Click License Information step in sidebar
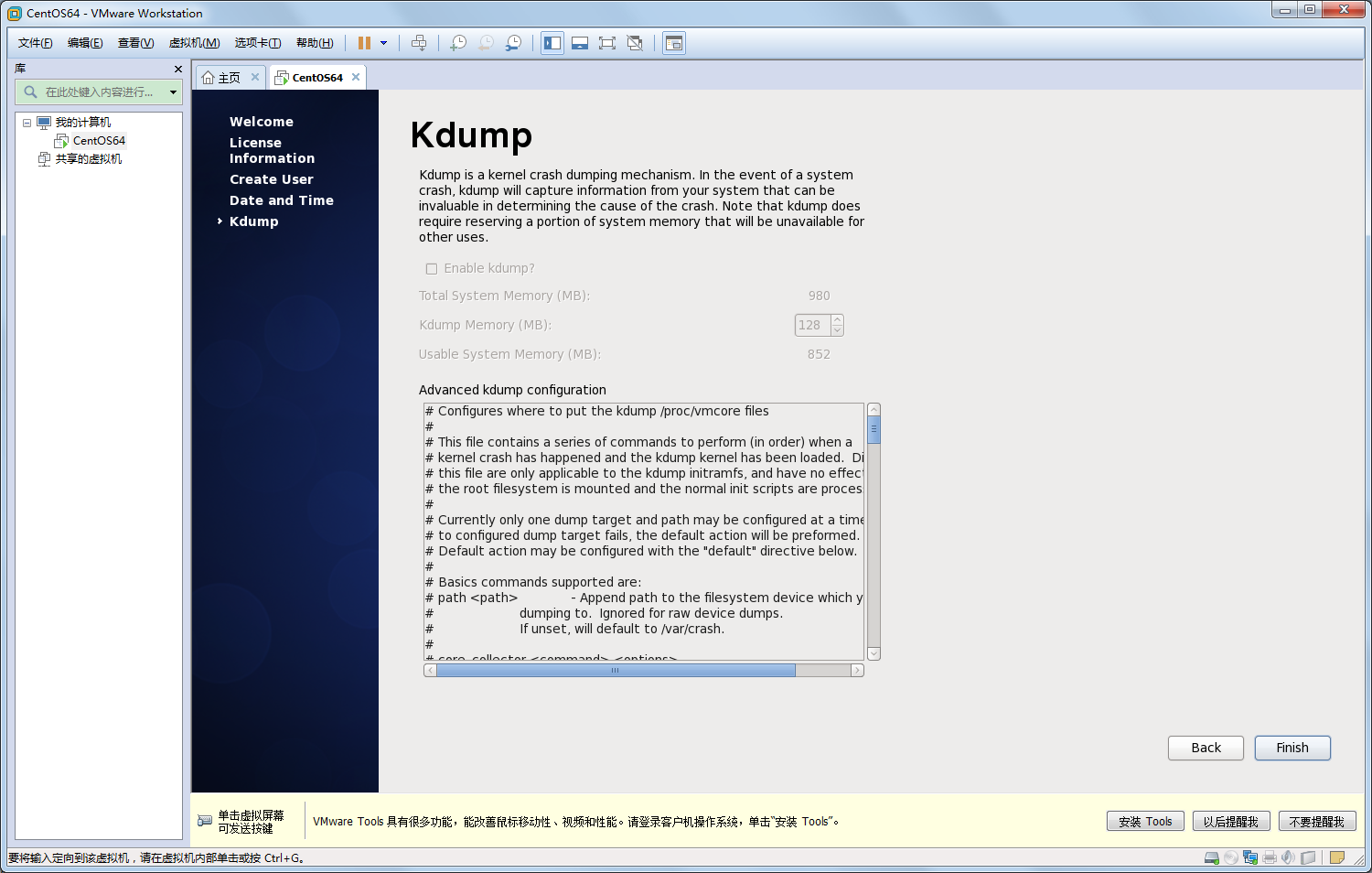Image resolution: width=1372 pixels, height=873 pixels. (272, 150)
